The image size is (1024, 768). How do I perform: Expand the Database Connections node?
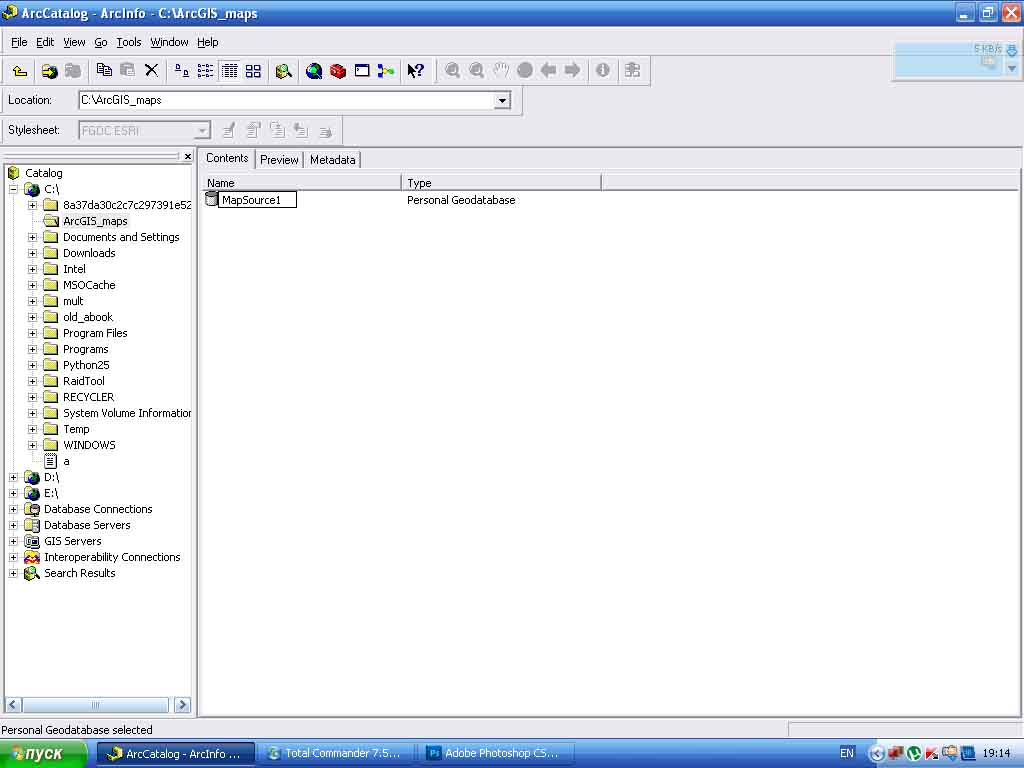(x=13, y=509)
